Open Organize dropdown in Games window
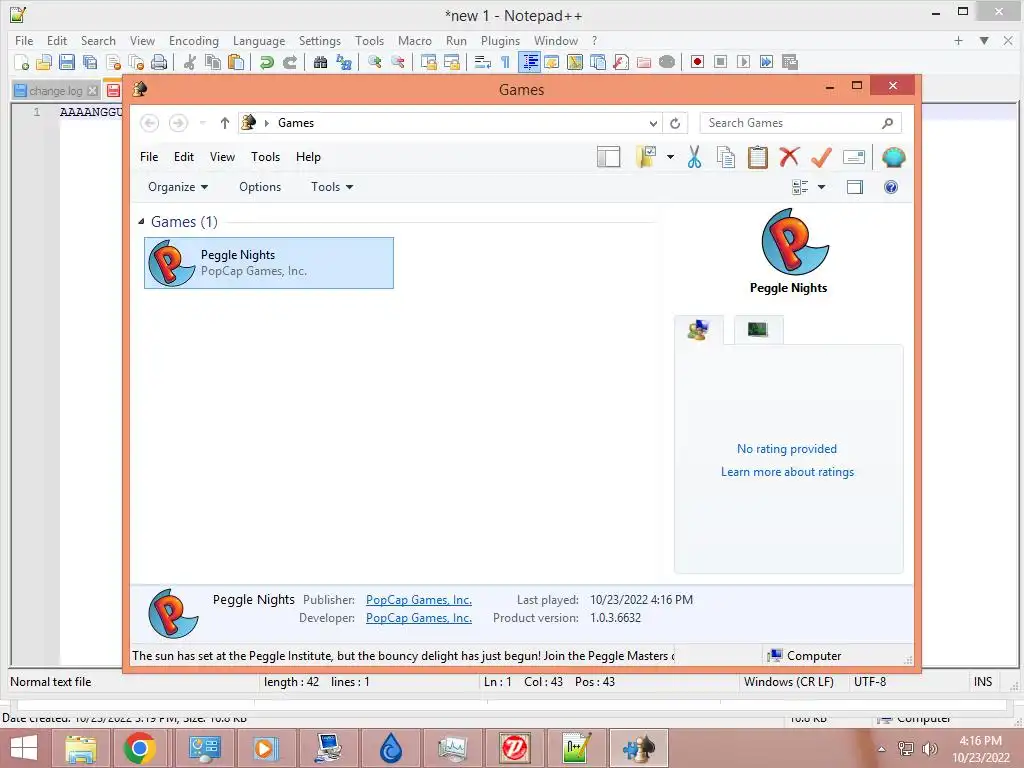Viewport: 1024px width, 768px height. coord(178,187)
